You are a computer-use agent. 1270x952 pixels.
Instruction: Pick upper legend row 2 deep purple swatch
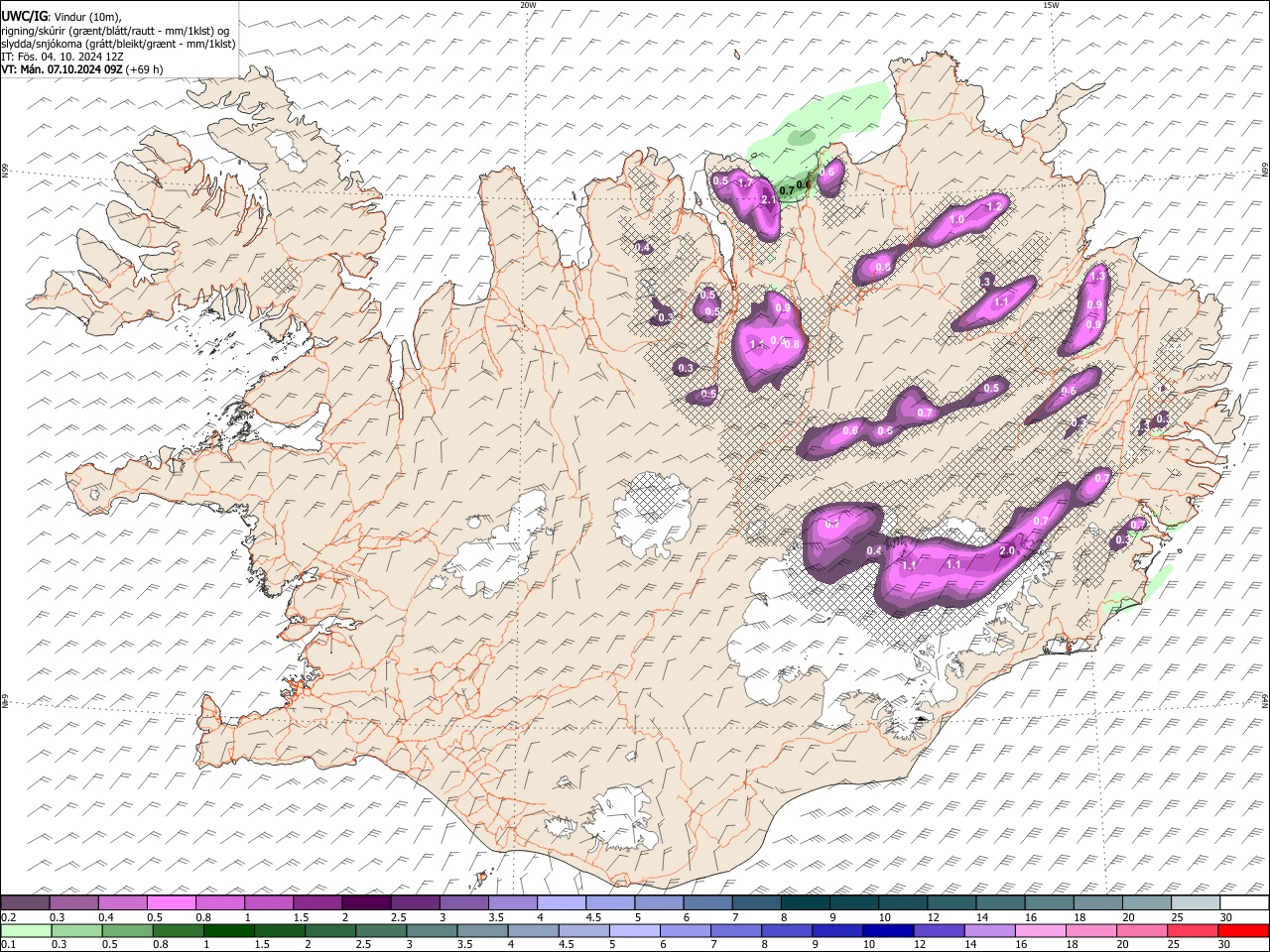tap(366, 903)
